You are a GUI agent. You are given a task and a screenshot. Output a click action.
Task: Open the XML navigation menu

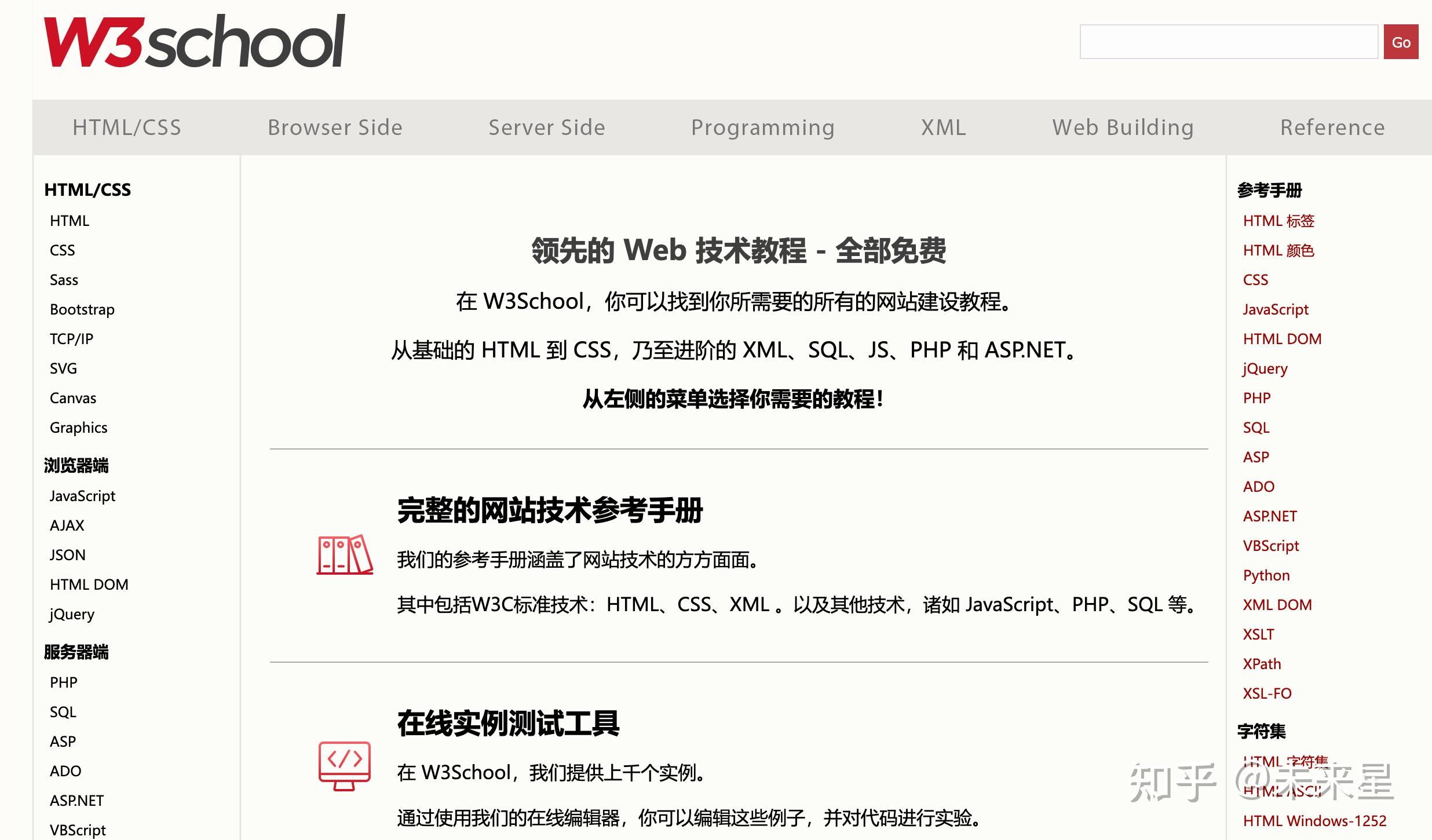pyautogui.click(x=944, y=127)
